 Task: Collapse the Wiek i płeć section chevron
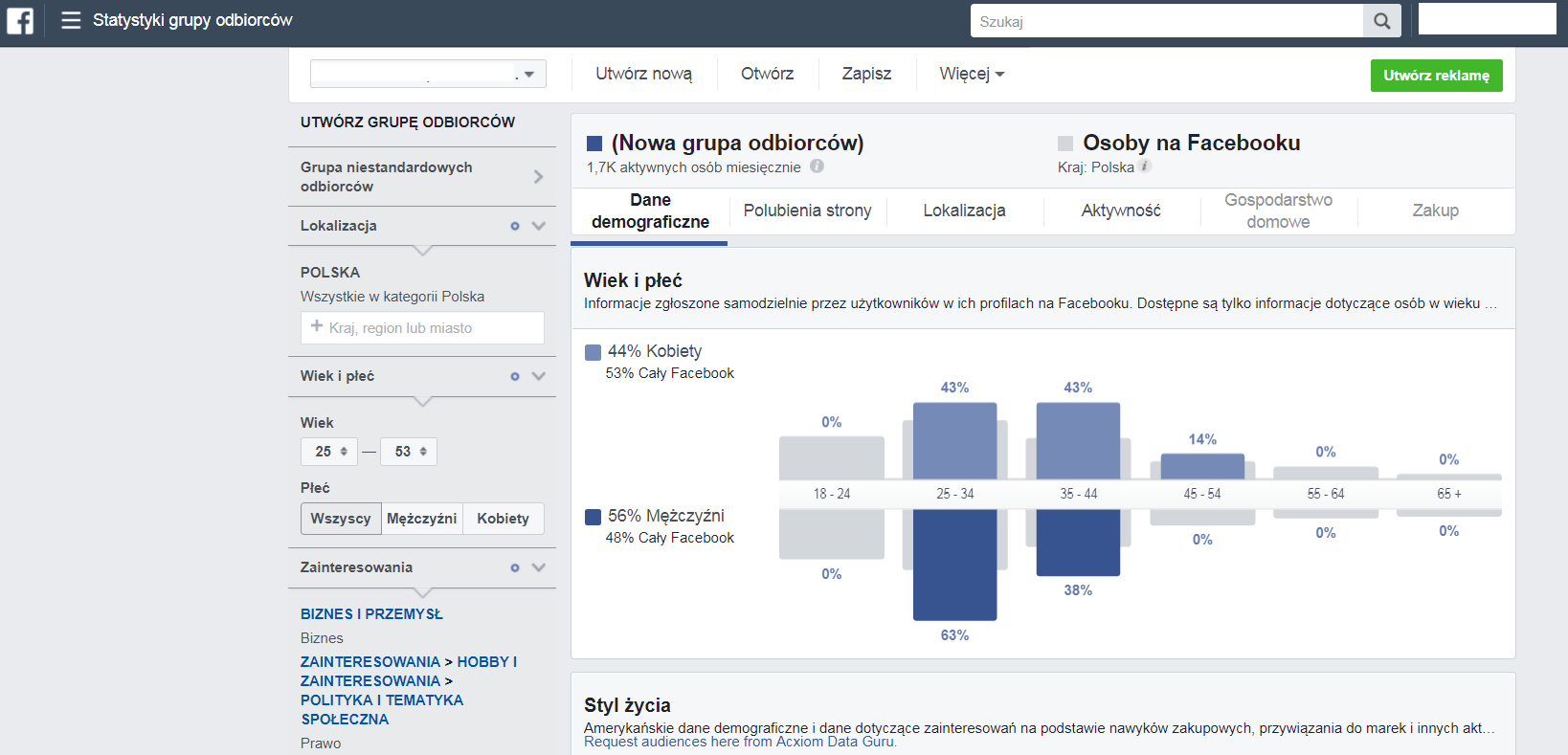pos(539,376)
